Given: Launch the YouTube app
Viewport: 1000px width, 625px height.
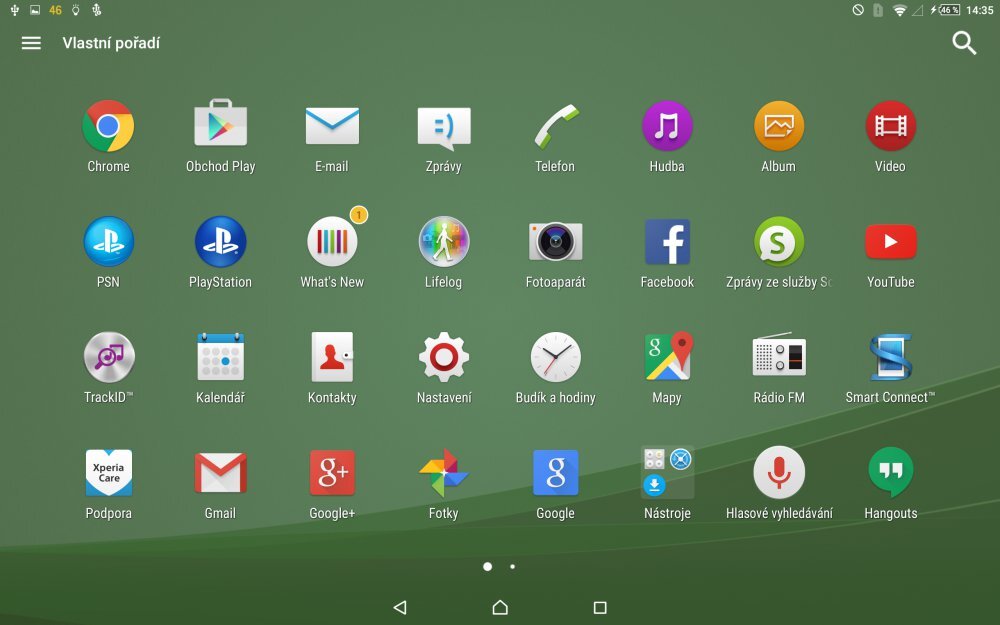Looking at the screenshot, I should [x=890, y=242].
